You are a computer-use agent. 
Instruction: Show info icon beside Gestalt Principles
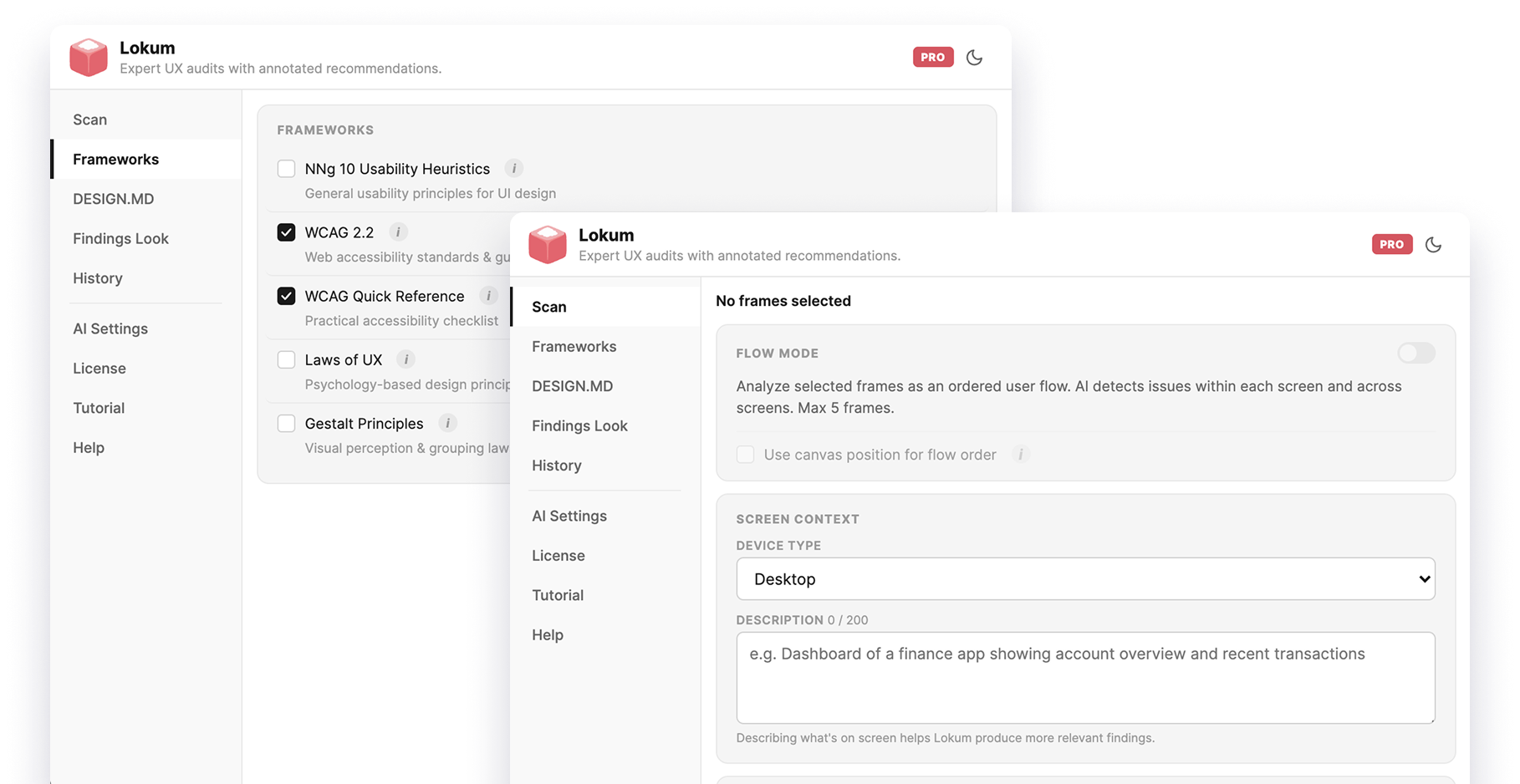pos(447,423)
